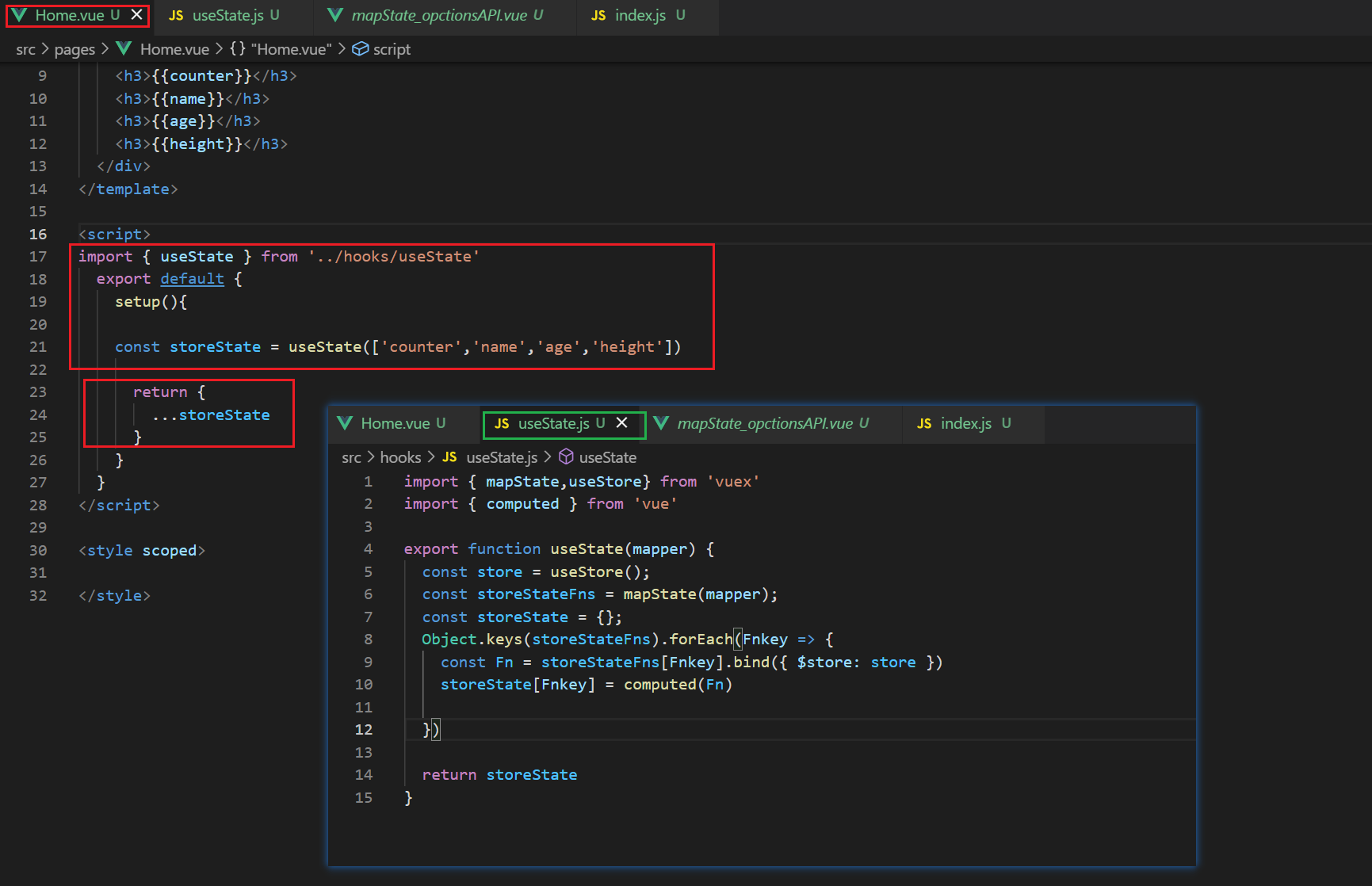Close useState.js tab in lower editor
The height and width of the screenshot is (886, 1372).
click(x=621, y=423)
